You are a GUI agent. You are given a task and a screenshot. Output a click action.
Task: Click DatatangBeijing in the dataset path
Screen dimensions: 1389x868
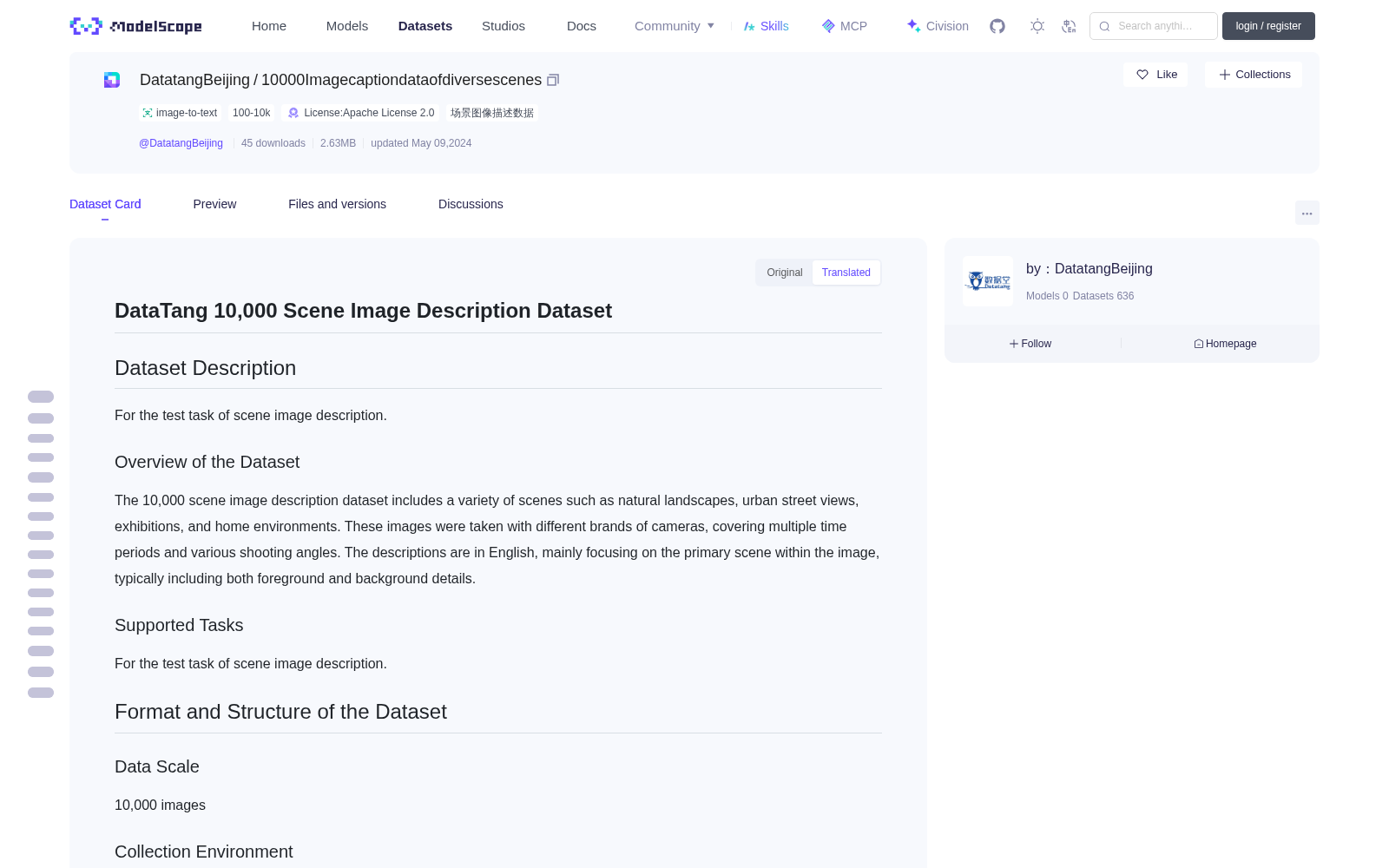(x=194, y=80)
